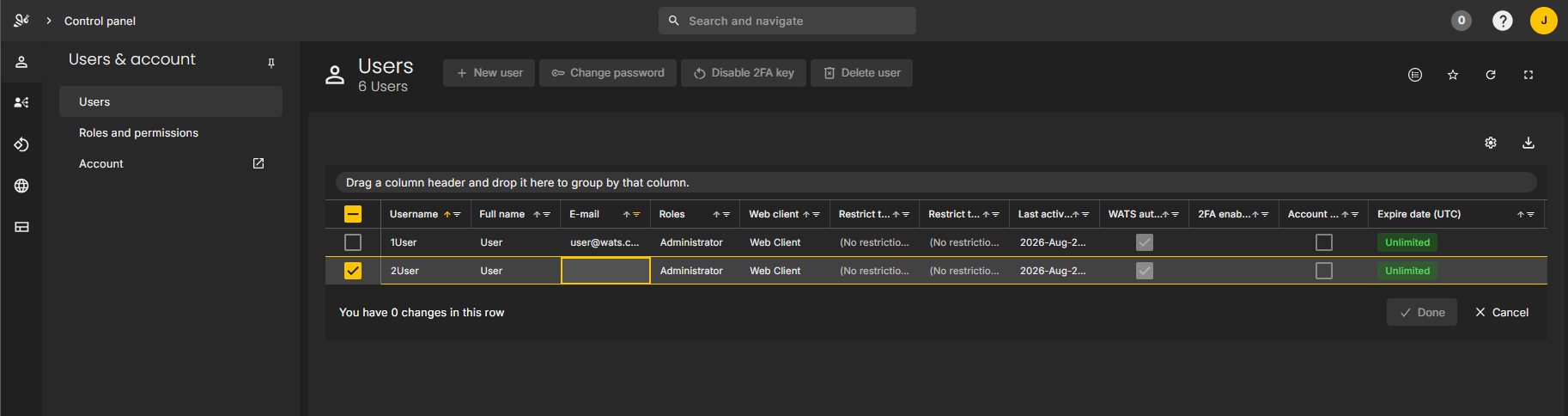Pin the Users & account panel
This screenshot has width=1568, height=416.
[x=271, y=63]
